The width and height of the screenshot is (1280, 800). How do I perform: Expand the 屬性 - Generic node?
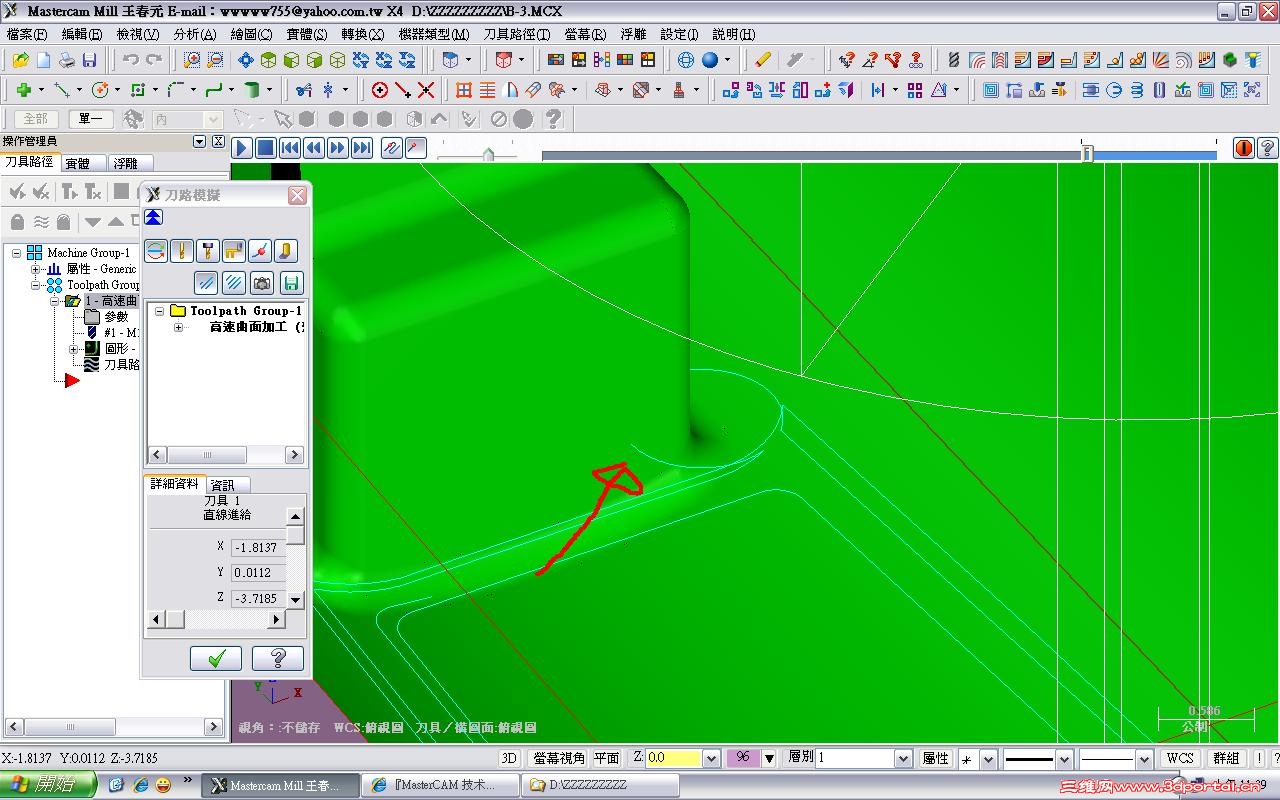(35, 269)
